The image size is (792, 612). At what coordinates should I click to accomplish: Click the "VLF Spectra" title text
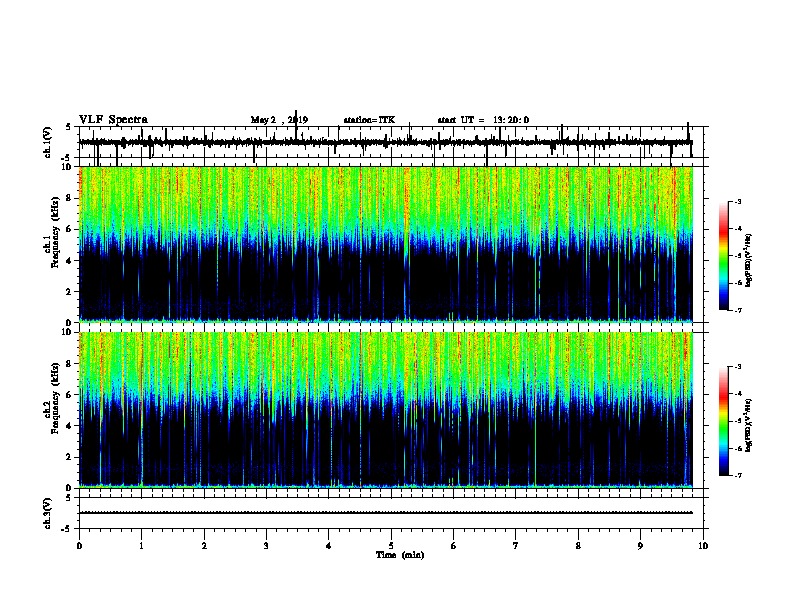click(113, 120)
